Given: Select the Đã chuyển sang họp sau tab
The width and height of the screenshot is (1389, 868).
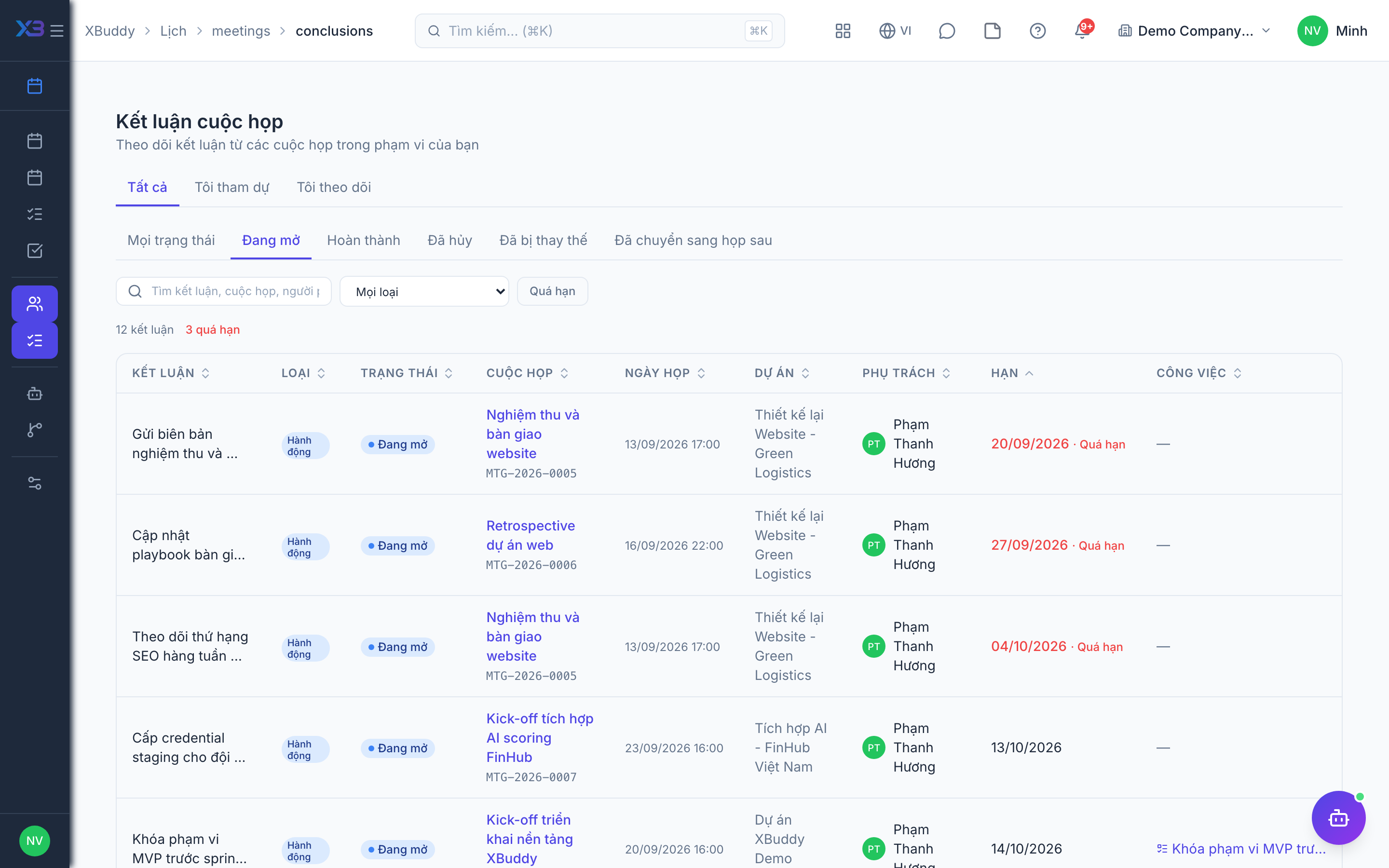Looking at the screenshot, I should (693, 240).
